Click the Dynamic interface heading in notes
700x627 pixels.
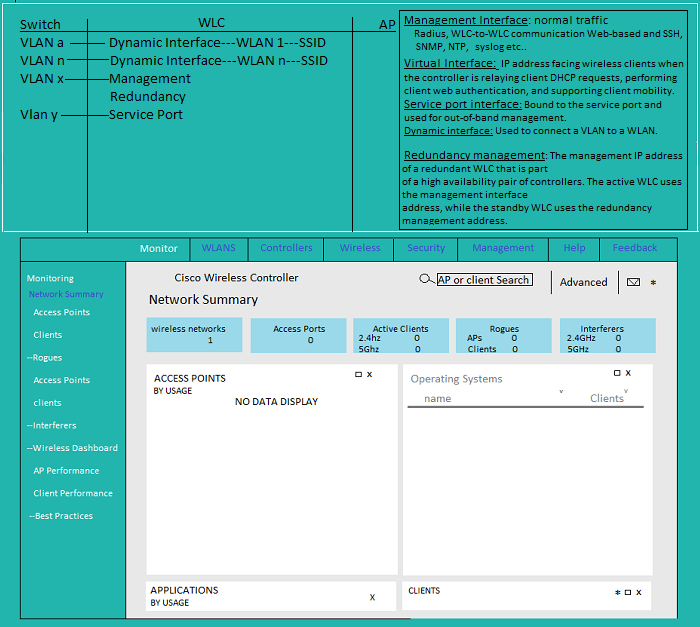(x=448, y=131)
